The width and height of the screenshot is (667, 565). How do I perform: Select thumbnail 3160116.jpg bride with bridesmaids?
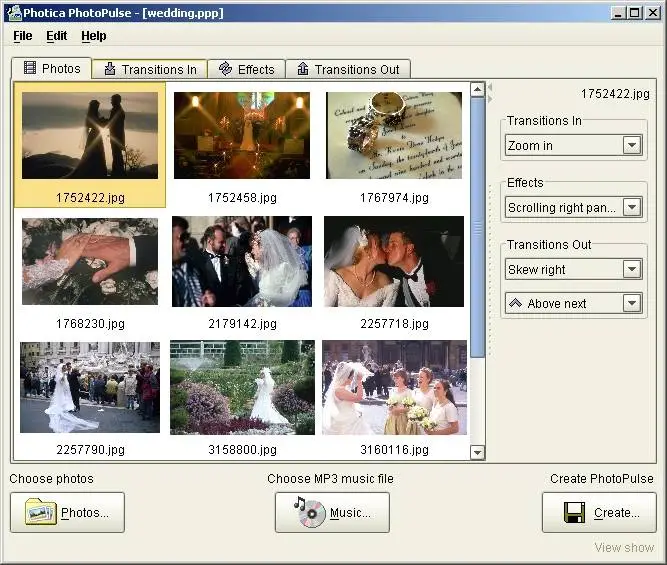point(394,387)
